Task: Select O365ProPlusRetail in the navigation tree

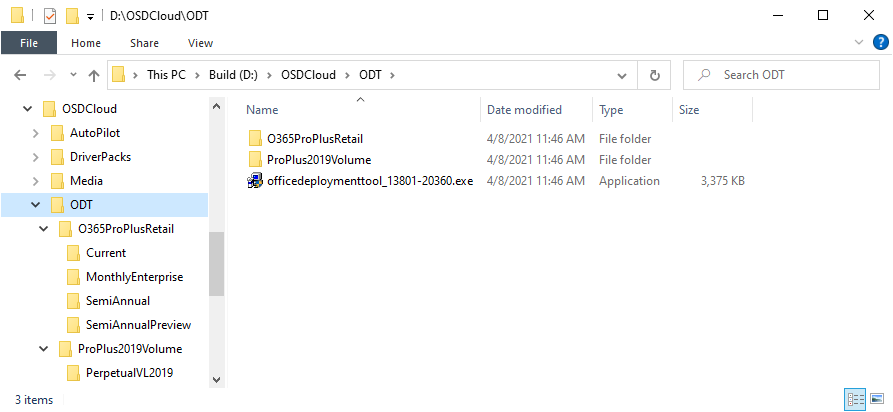Action: [x=125, y=229]
